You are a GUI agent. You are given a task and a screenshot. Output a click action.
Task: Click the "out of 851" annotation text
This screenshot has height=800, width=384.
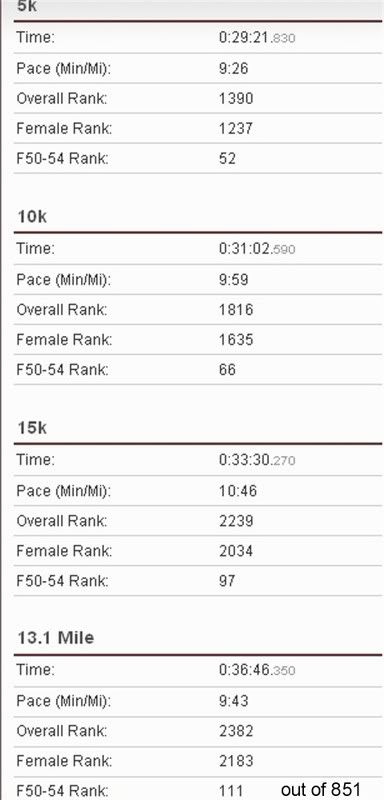(321, 789)
